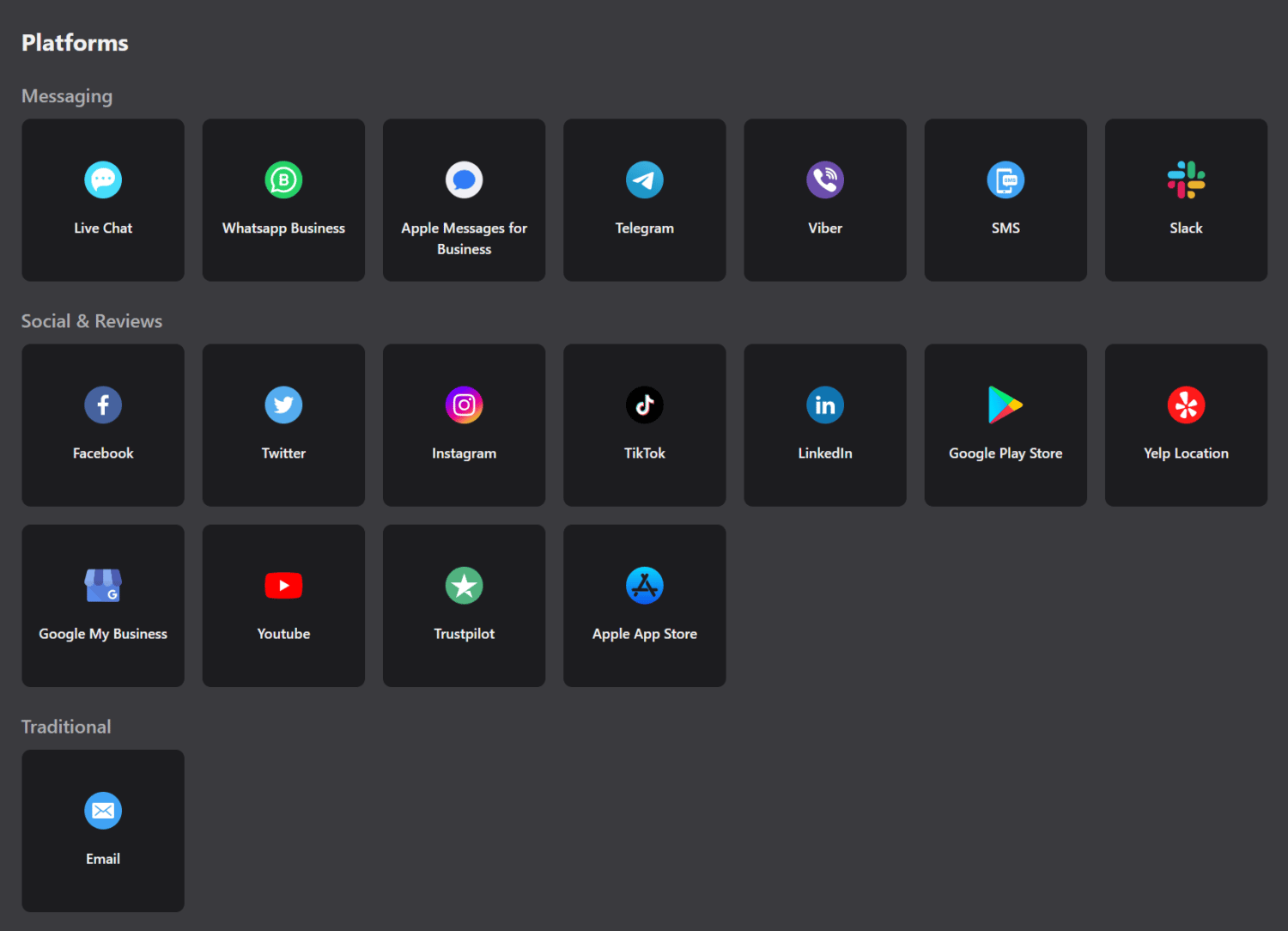Click the Platforms page heading
This screenshot has height=931, width=1288.
click(x=75, y=43)
